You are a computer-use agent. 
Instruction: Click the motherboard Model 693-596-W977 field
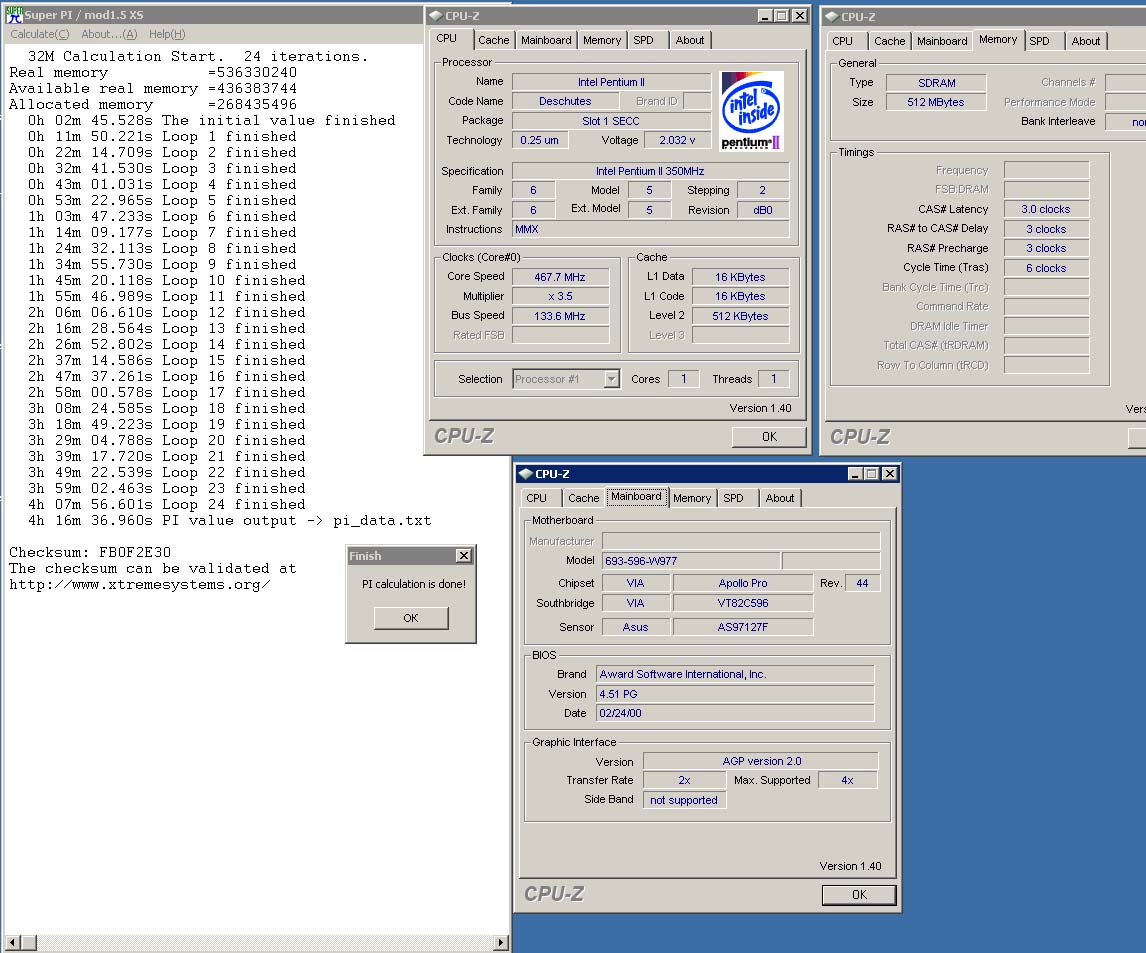(691, 561)
